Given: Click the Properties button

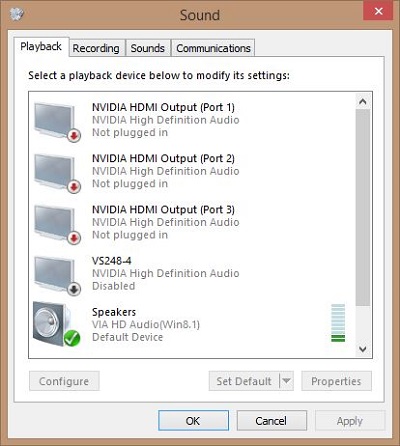Looking at the screenshot, I should pyautogui.click(x=336, y=381).
